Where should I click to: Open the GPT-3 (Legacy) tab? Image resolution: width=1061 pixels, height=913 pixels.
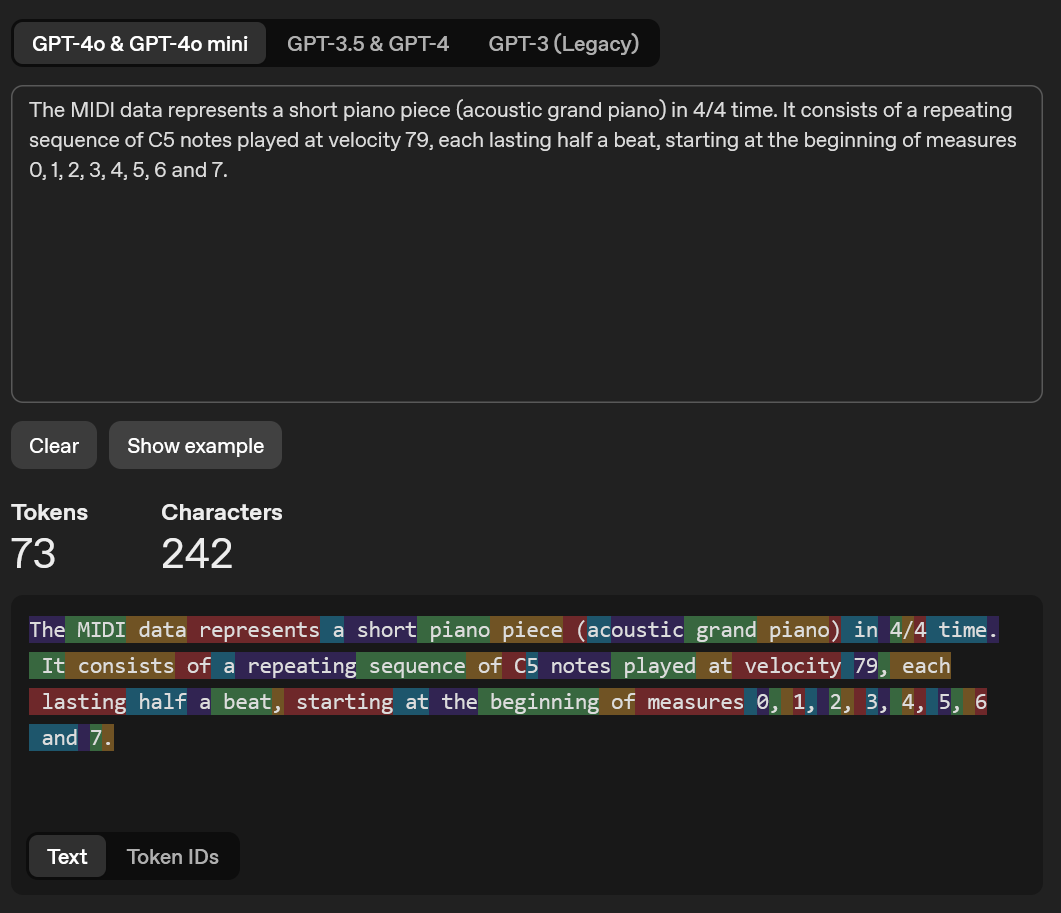pos(563,43)
